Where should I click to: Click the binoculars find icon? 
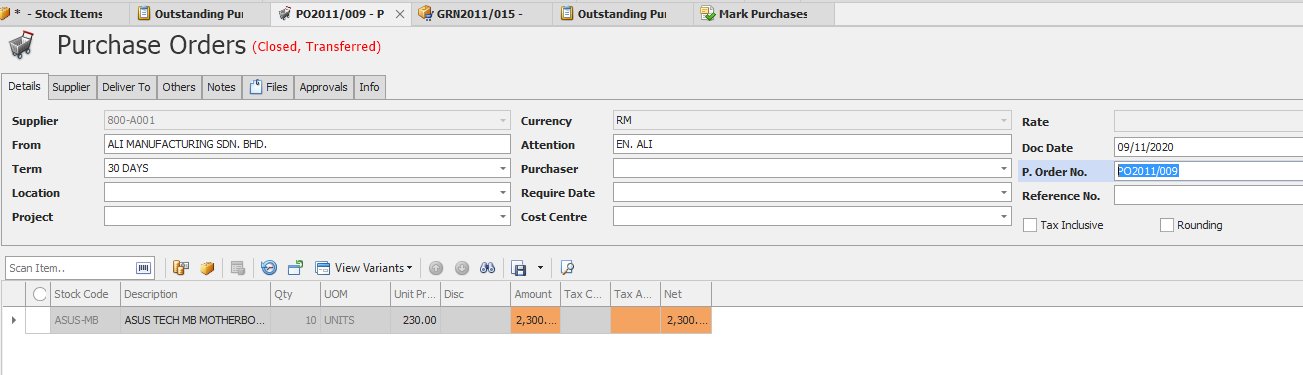pyautogui.click(x=489, y=268)
